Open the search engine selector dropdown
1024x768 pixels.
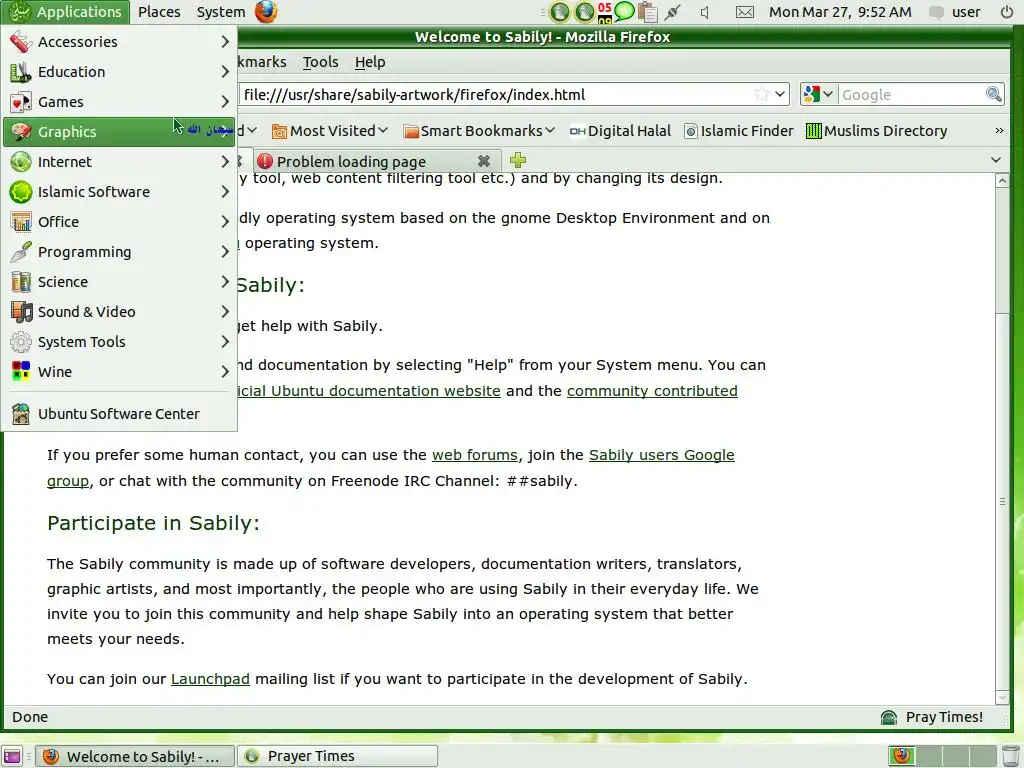click(x=819, y=94)
